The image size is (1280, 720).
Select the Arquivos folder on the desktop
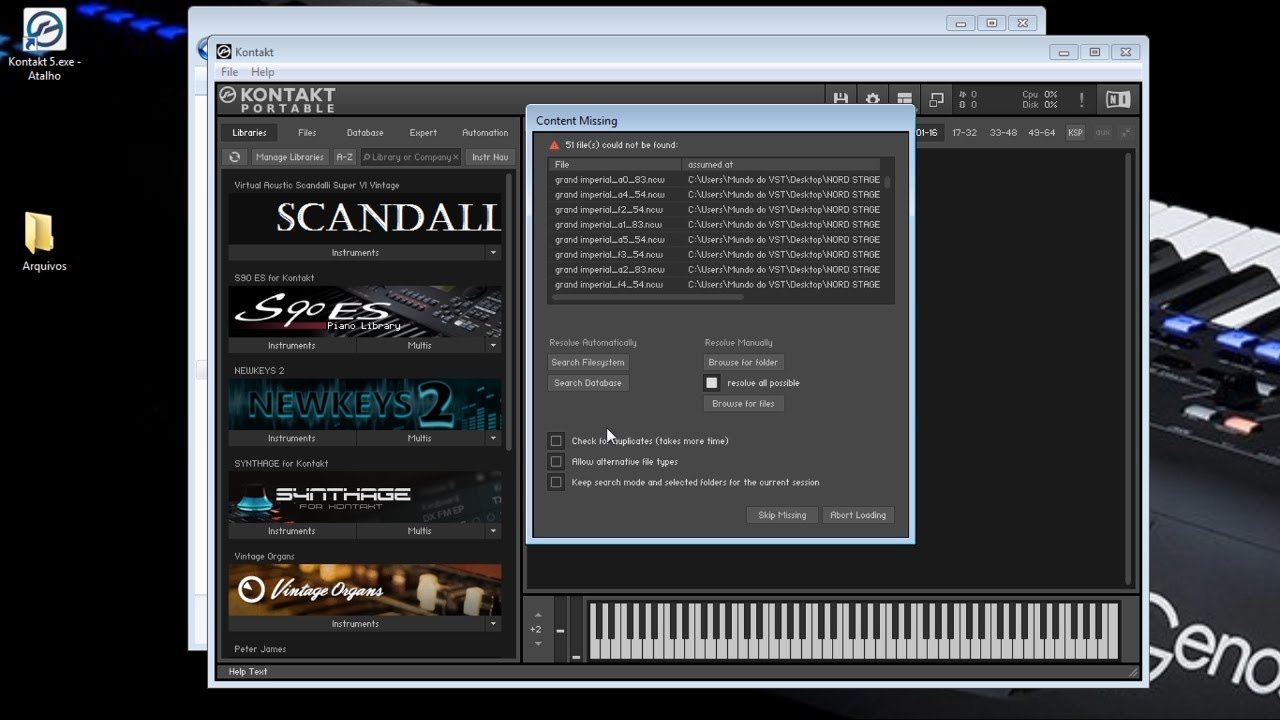44,242
